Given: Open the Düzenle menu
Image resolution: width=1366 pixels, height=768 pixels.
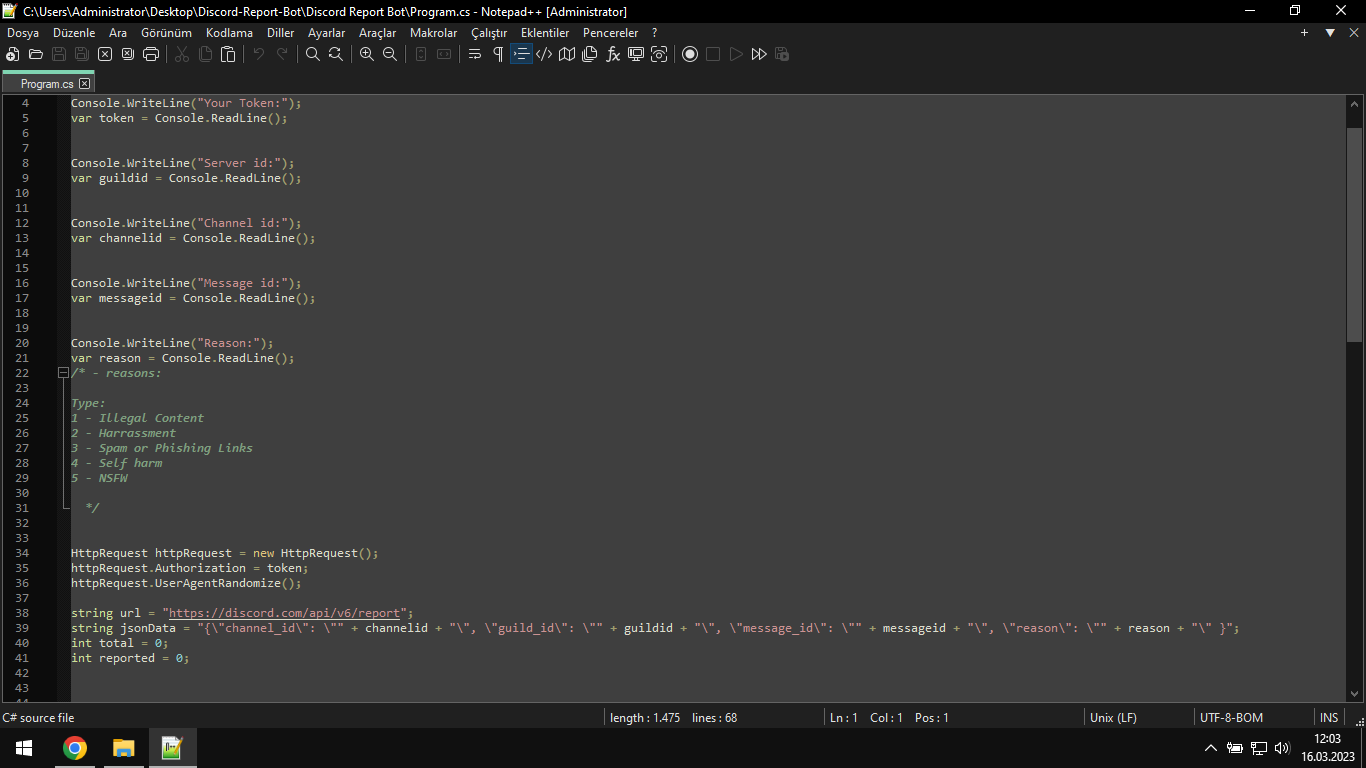Looking at the screenshot, I should tap(74, 33).
